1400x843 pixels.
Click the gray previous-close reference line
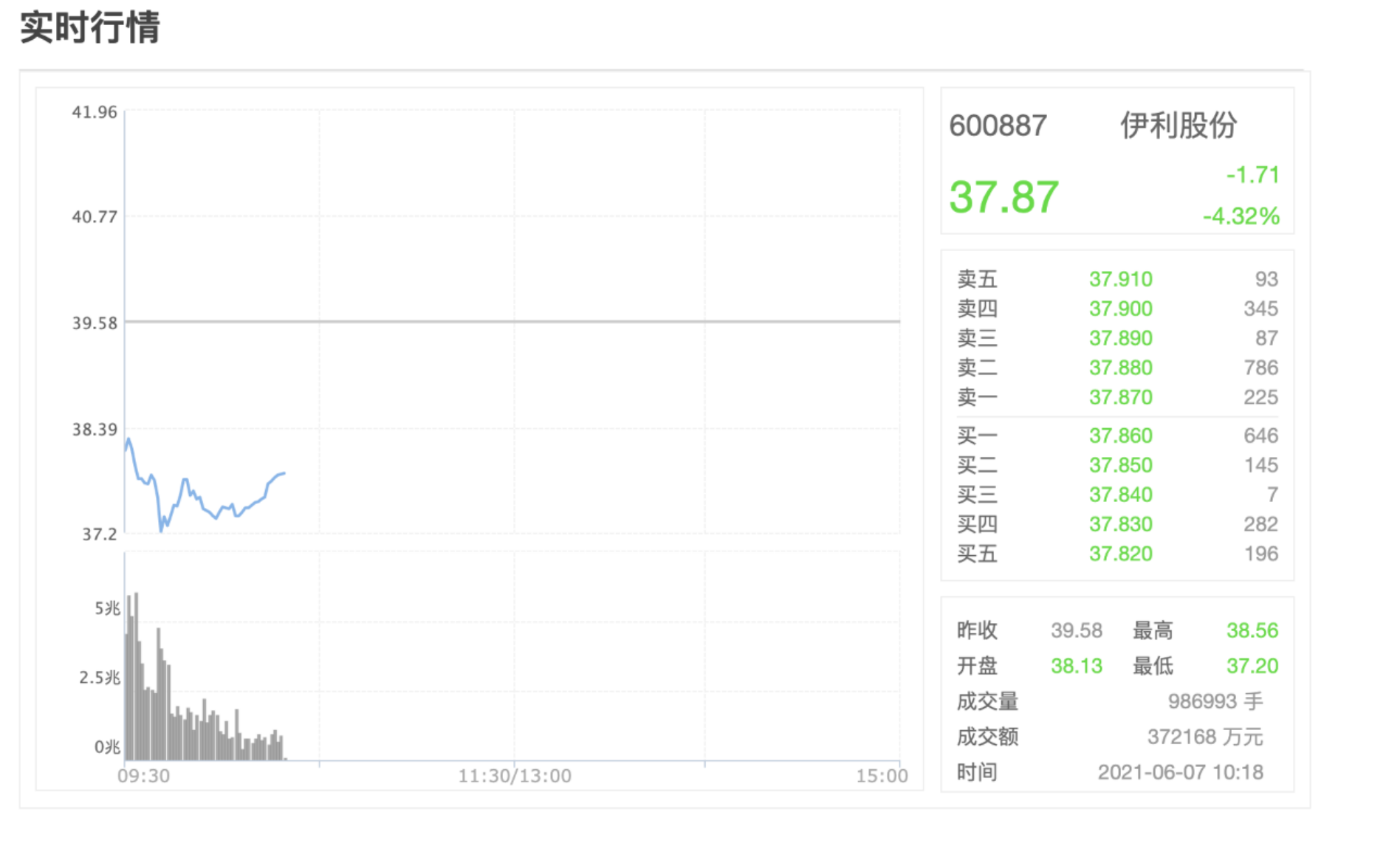click(x=512, y=322)
